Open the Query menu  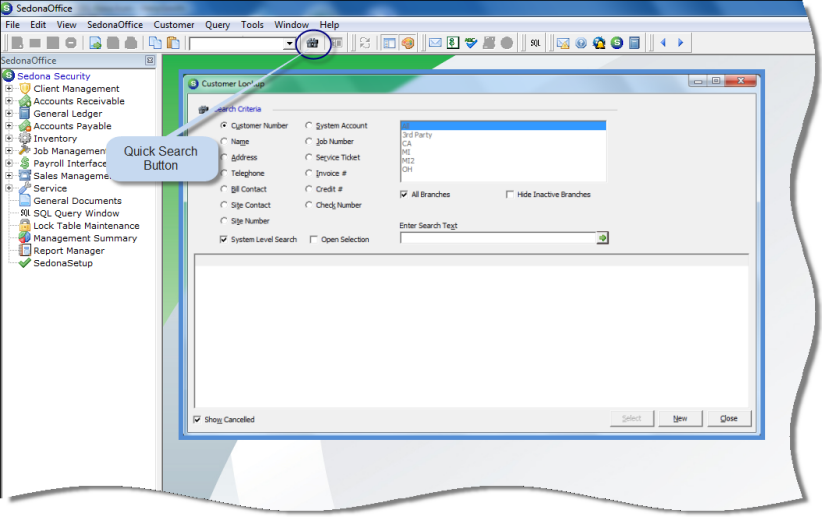coord(217,25)
